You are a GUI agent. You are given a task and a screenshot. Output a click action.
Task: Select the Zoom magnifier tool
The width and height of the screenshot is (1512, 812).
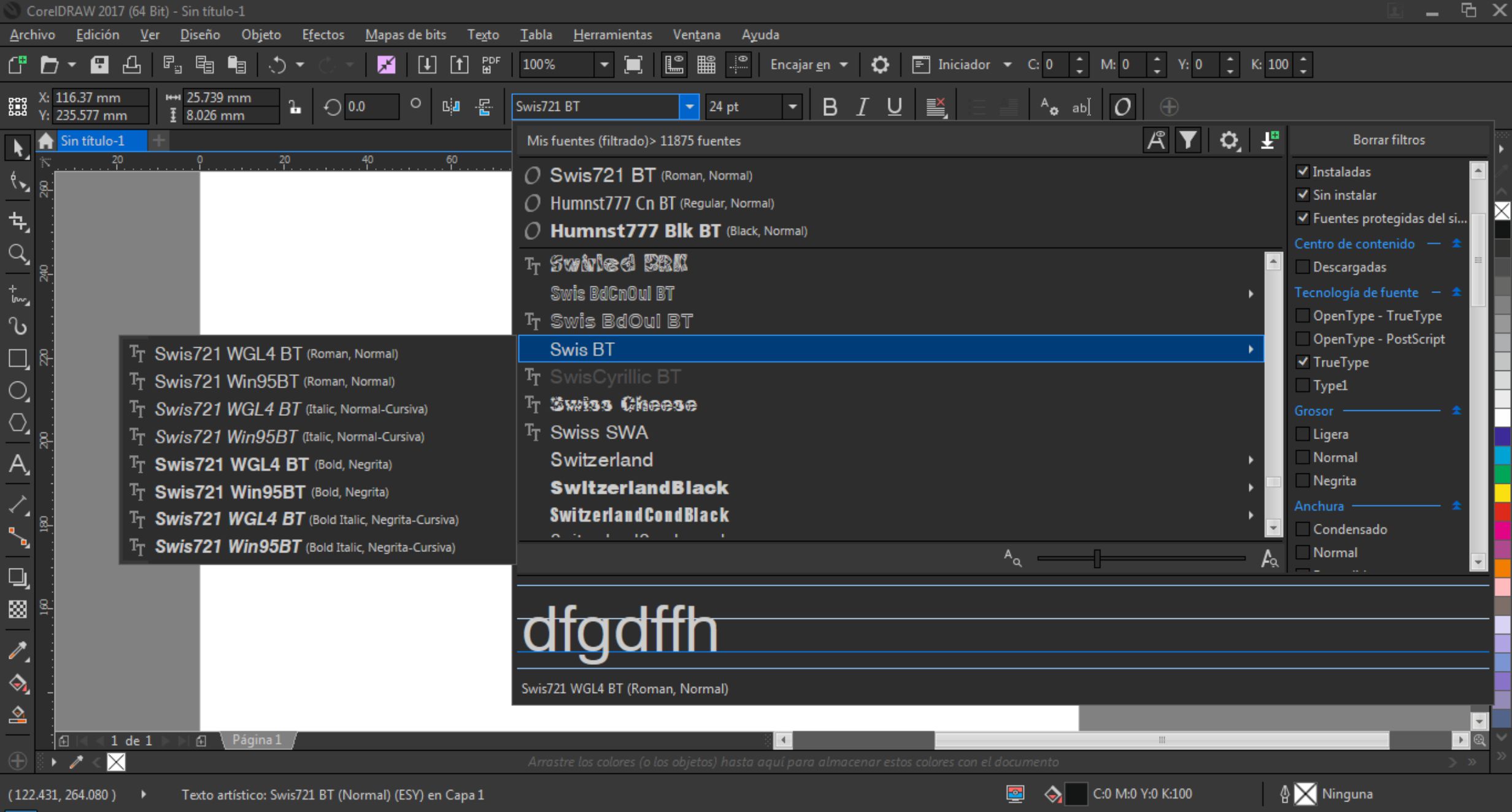[x=17, y=253]
